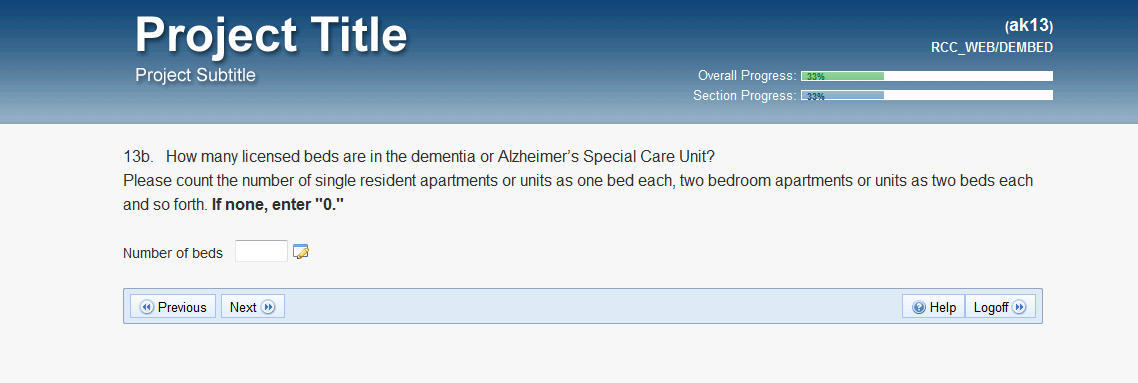This screenshot has width=1138, height=383.
Task: Click the "Overall Progress:" label
Action: [x=747, y=75]
